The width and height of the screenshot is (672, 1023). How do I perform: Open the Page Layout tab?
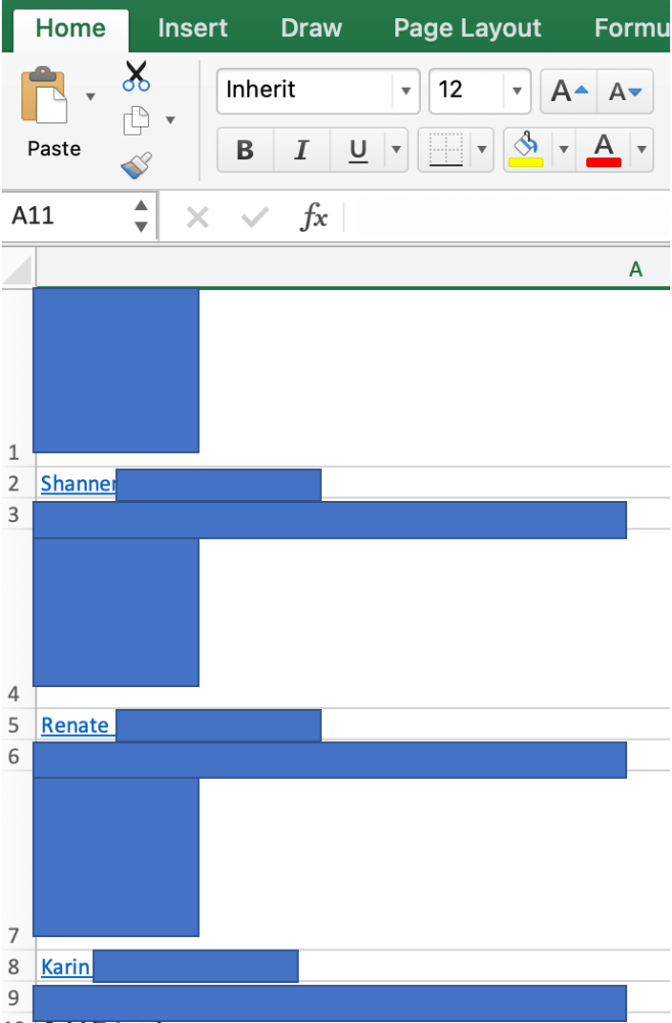(x=467, y=28)
